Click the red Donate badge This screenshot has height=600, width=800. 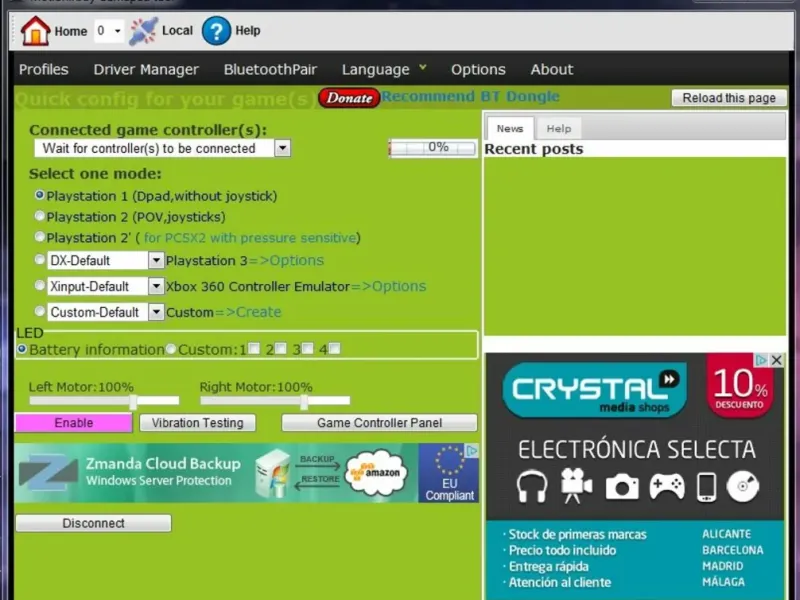click(349, 98)
